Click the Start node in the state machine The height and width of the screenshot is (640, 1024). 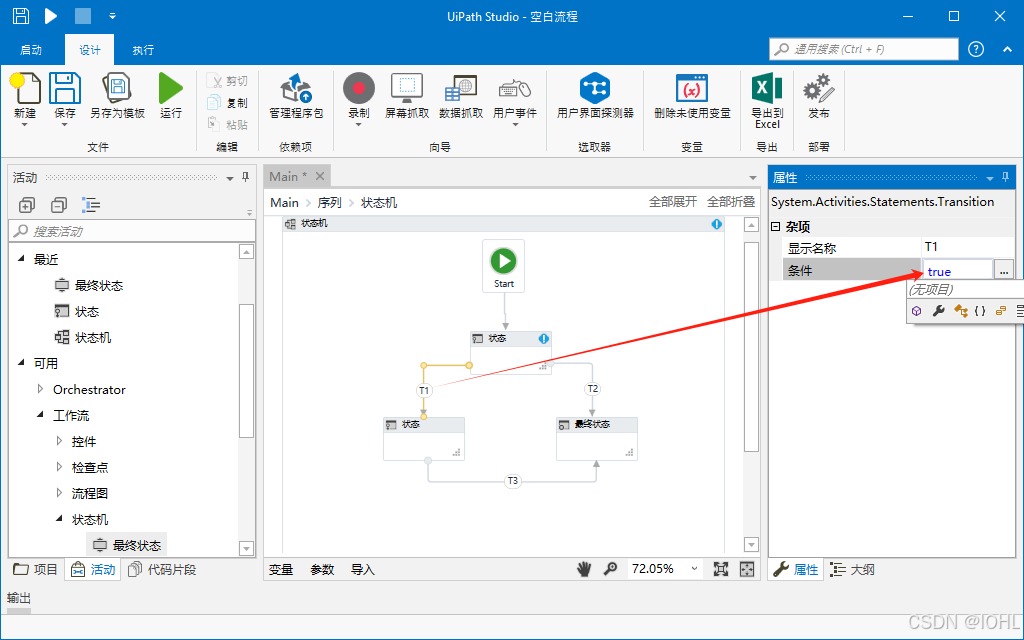coord(504,266)
